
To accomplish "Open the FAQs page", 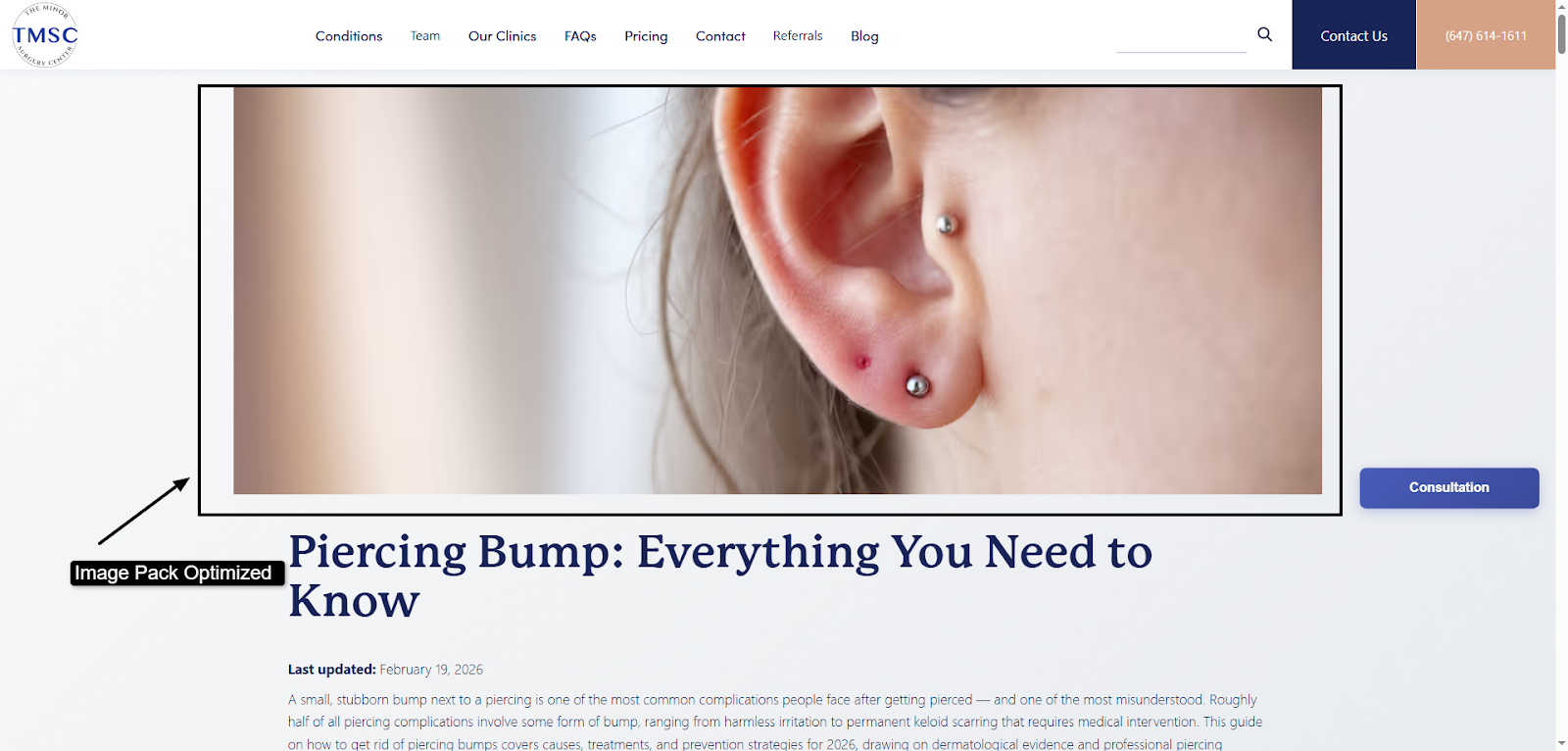I will pos(580,36).
